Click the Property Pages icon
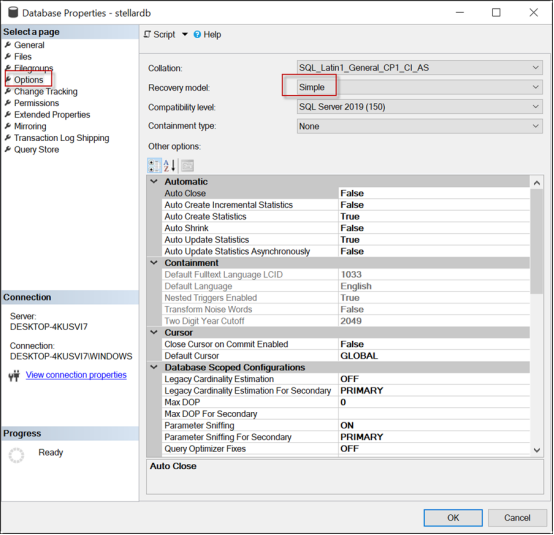The height and width of the screenshot is (535, 554). (188, 165)
